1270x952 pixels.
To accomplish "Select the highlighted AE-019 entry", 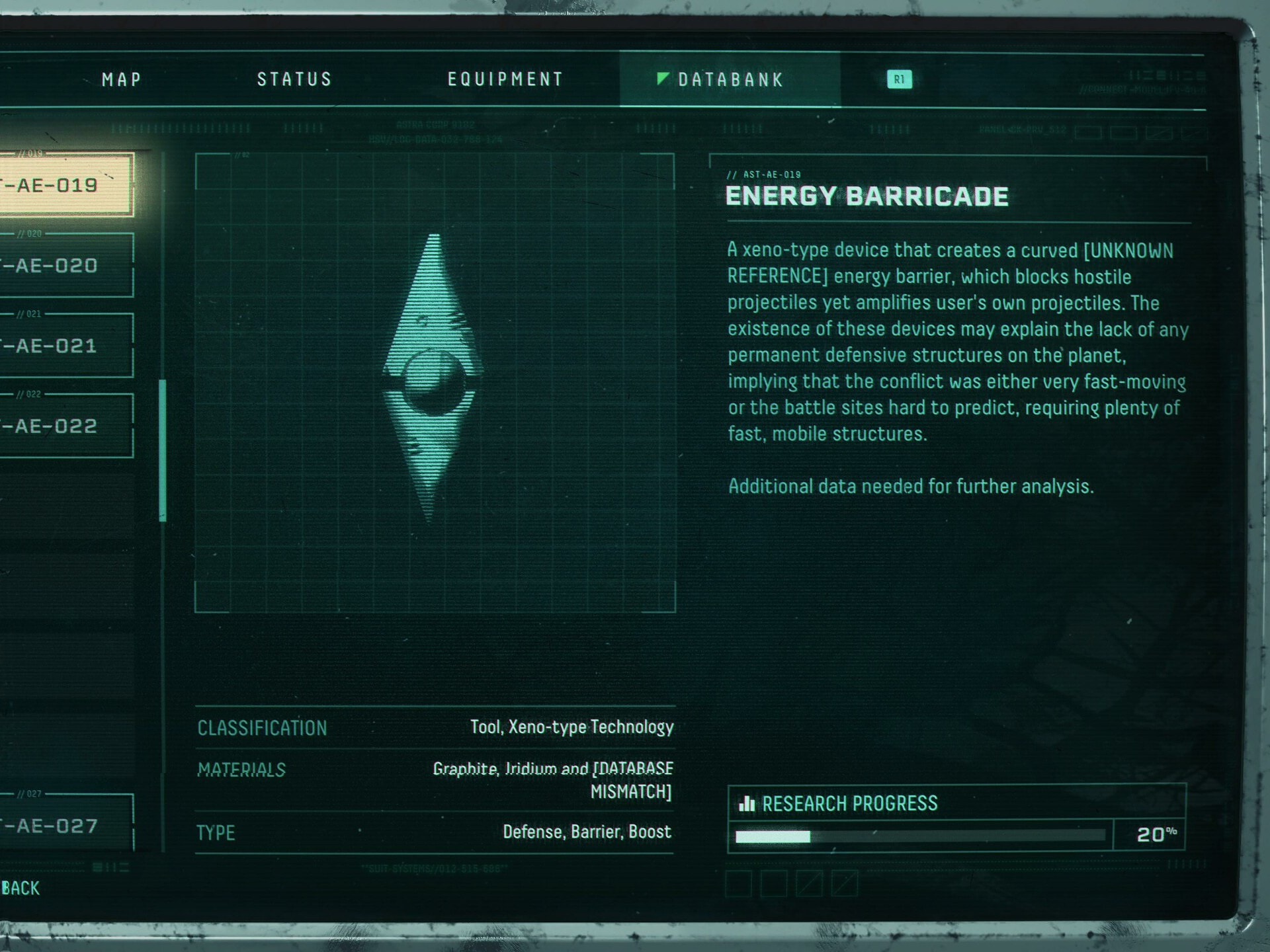I will [66, 185].
